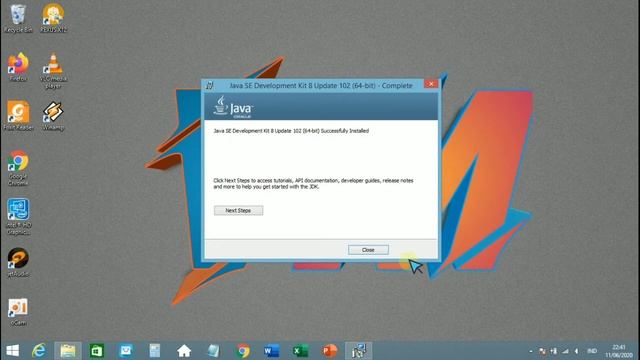Click the IND language indicator

(x=592, y=351)
